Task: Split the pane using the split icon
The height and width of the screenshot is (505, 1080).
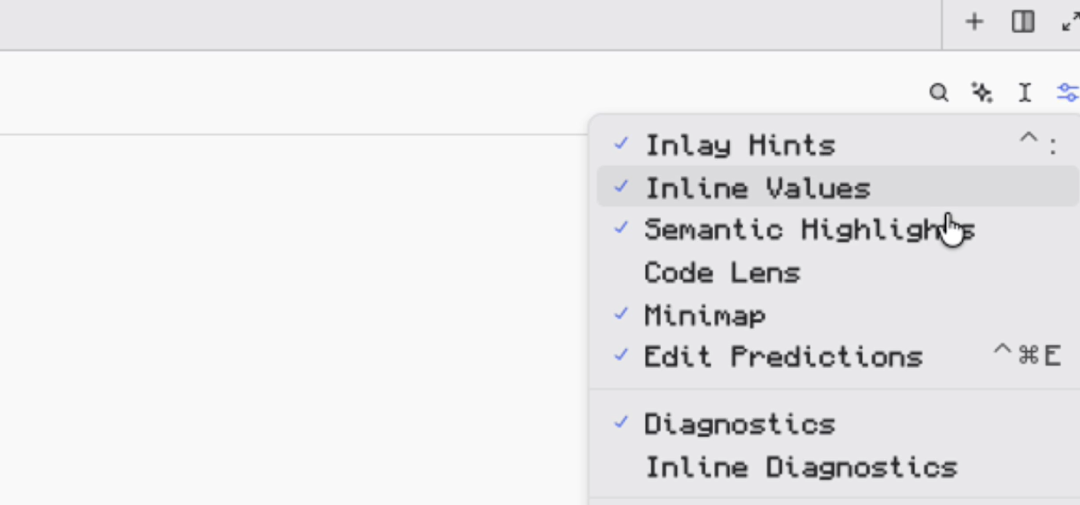Action: pos(1023,22)
